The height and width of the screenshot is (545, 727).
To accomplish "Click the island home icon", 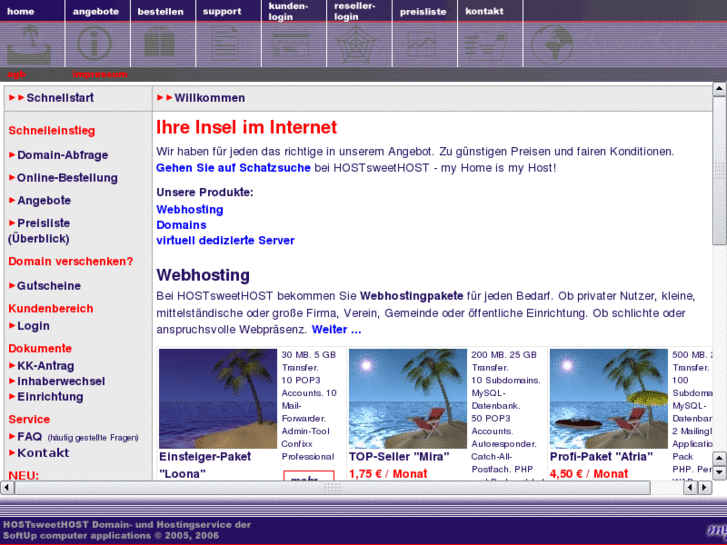I will click(x=29, y=45).
